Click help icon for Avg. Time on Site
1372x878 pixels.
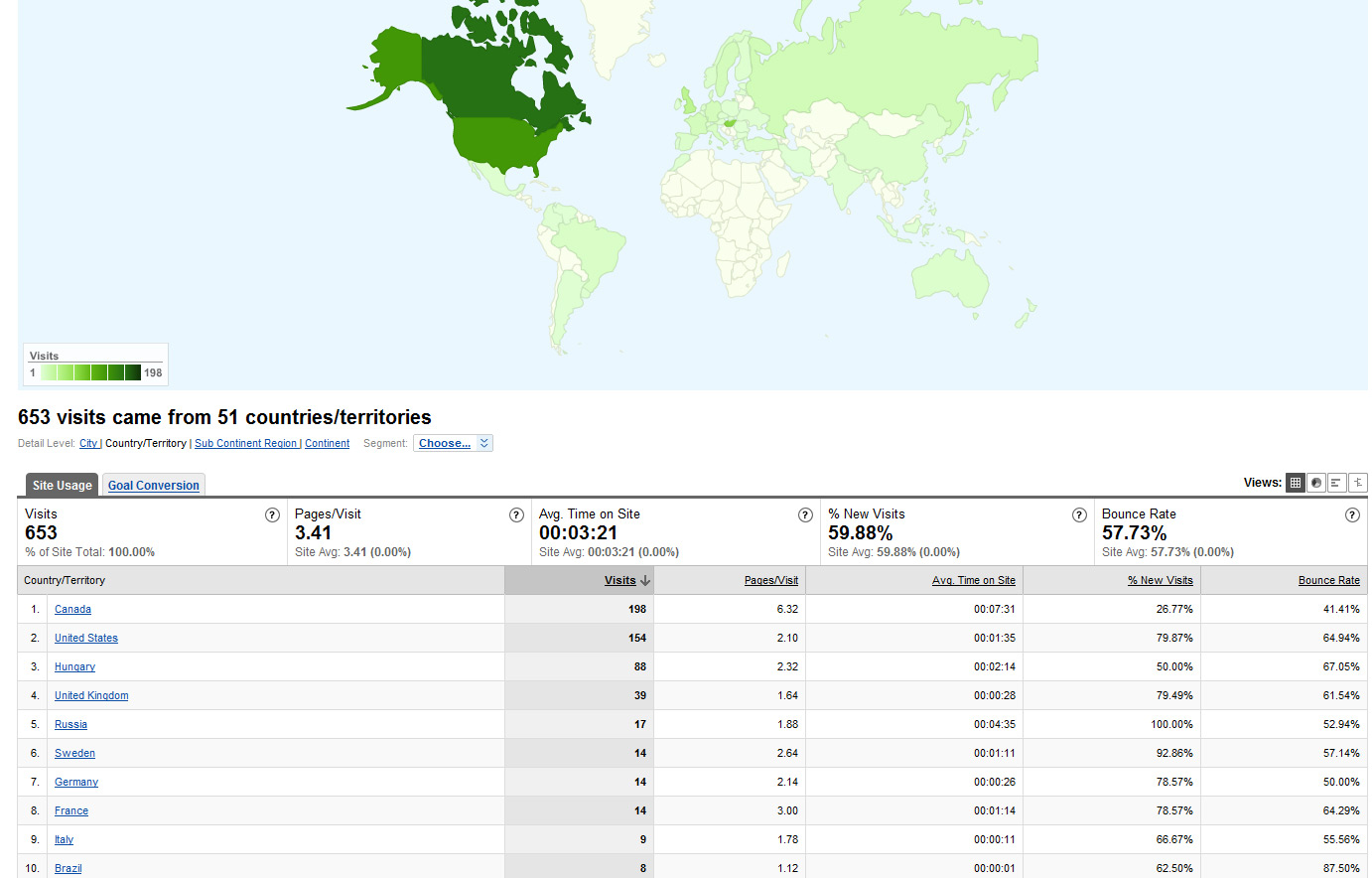point(805,514)
